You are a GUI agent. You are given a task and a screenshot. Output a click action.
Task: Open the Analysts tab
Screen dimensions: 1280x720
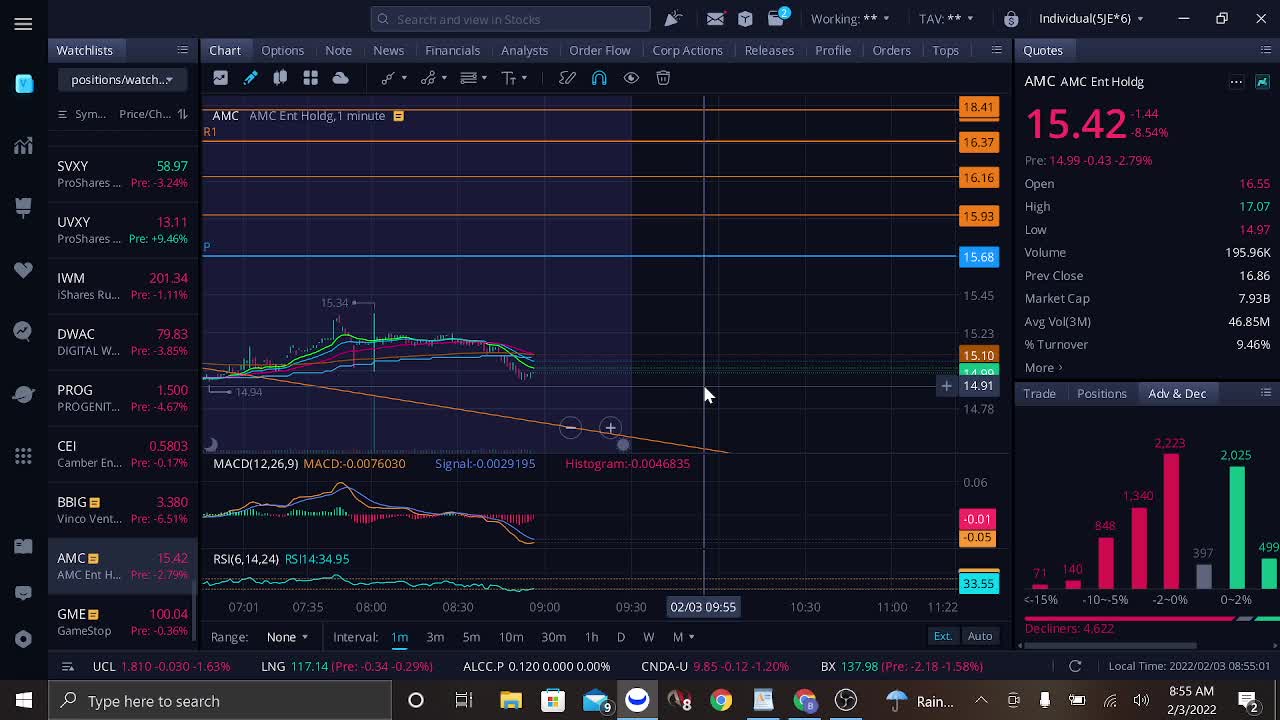[x=524, y=50]
